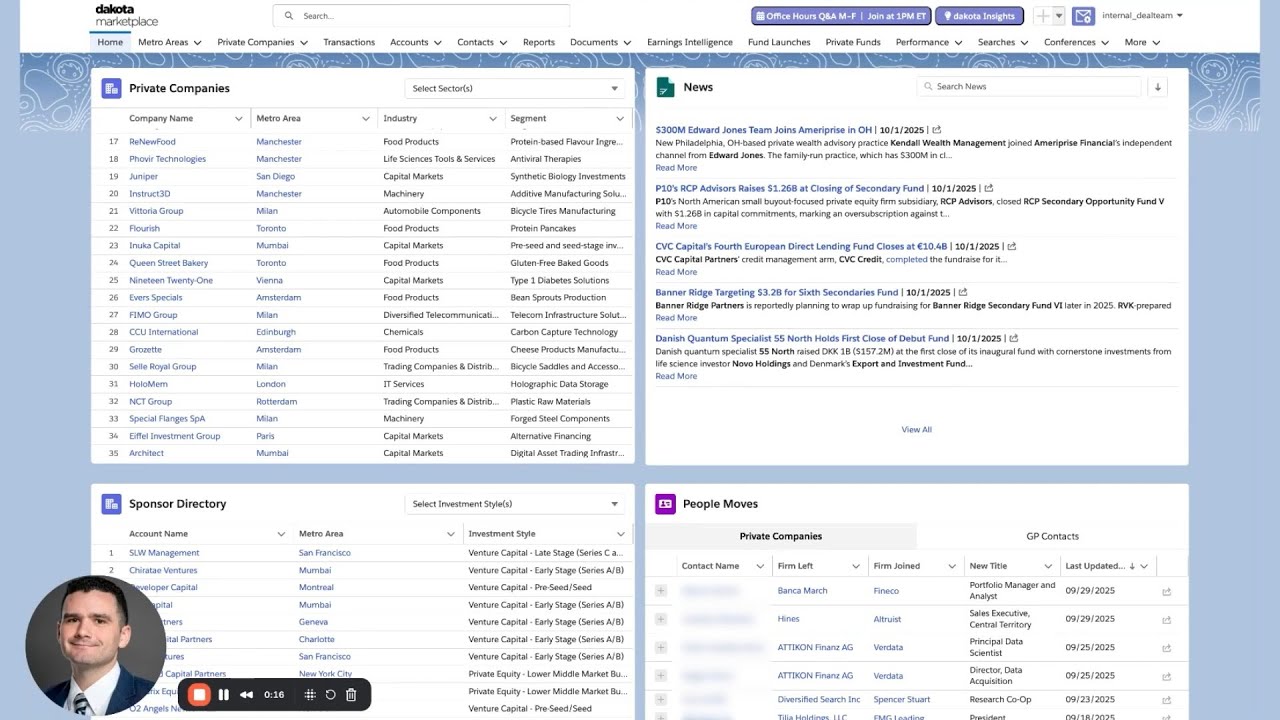Click the Private Companies panel icon
The height and width of the screenshot is (720, 1280).
(x=111, y=88)
